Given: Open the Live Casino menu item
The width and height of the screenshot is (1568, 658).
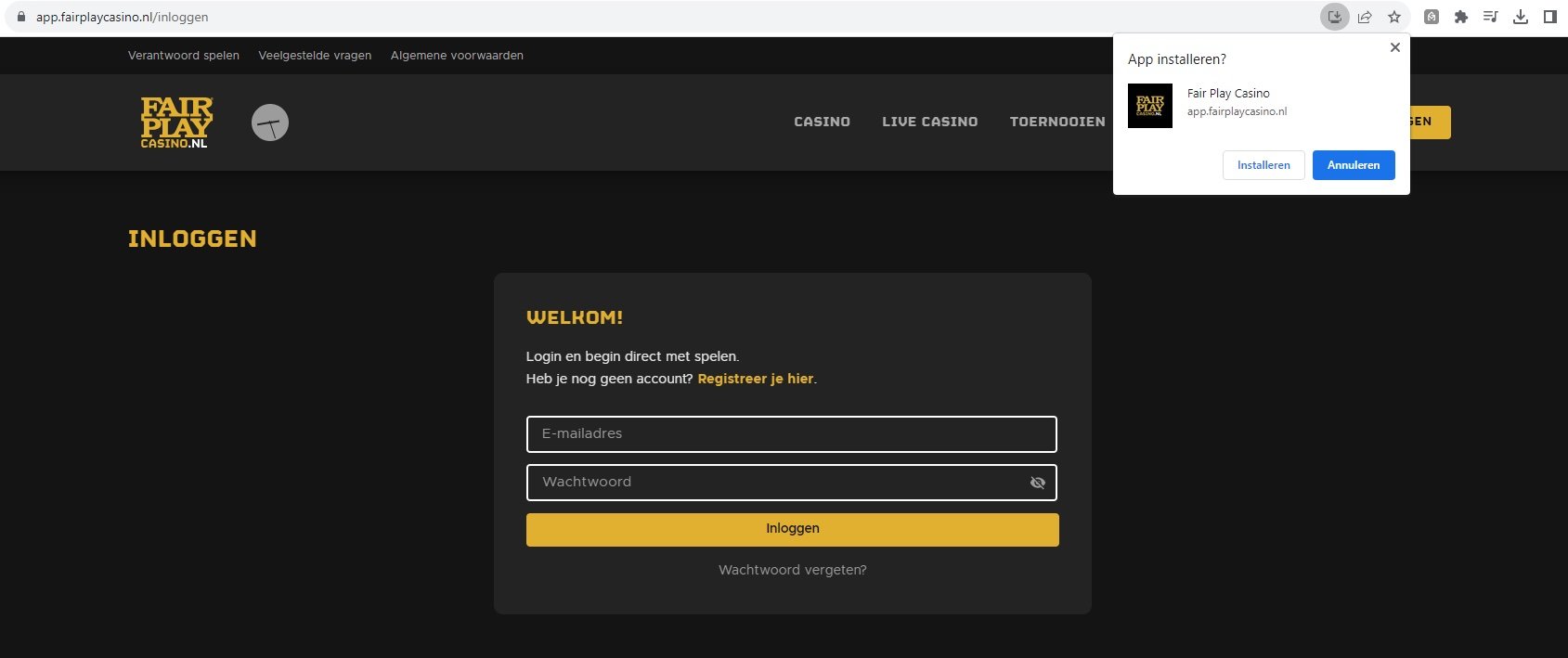Looking at the screenshot, I should (929, 122).
